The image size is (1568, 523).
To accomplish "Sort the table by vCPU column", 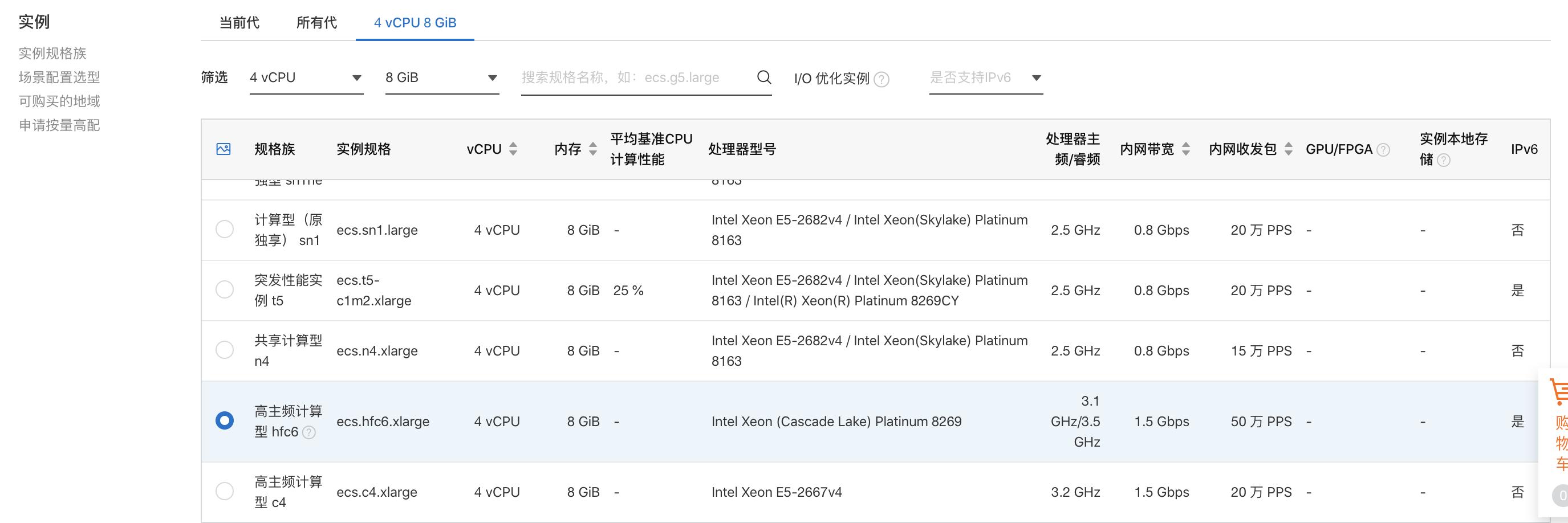I will pos(513,148).
